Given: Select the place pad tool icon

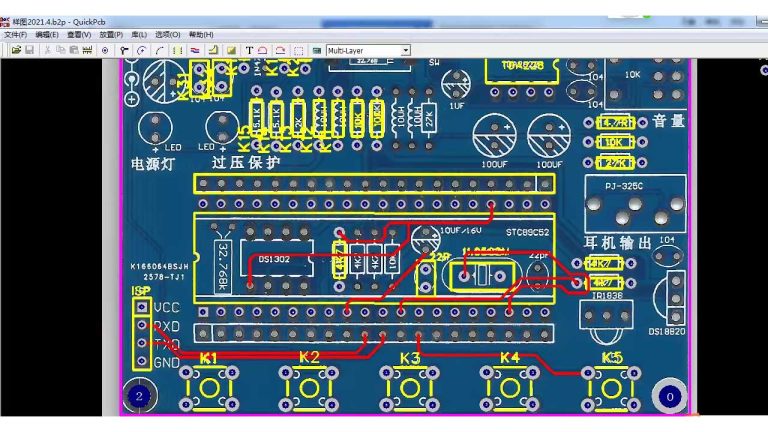Looking at the screenshot, I should [x=105, y=50].
